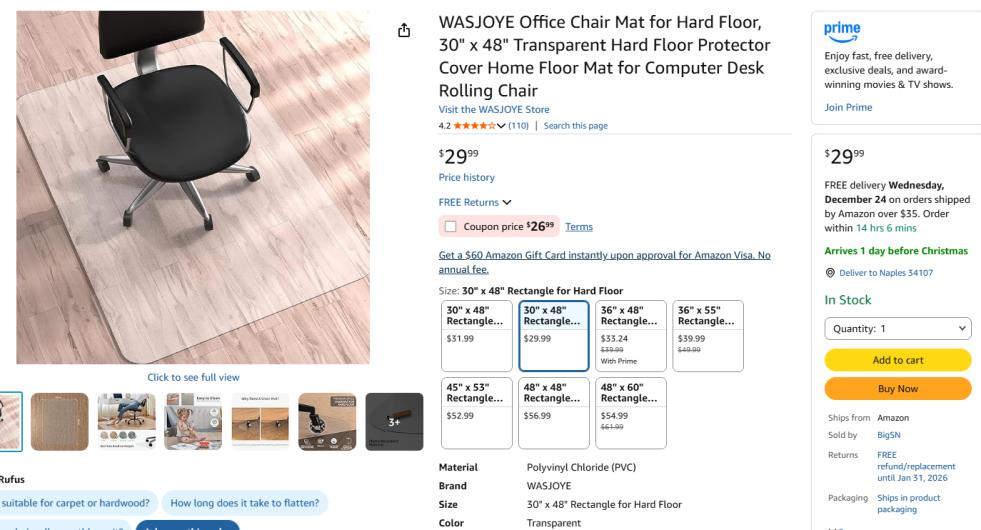This screenshot has width=981, height=530.
Task: Open the Quantity dropdown
Action: tap(897, 328)
